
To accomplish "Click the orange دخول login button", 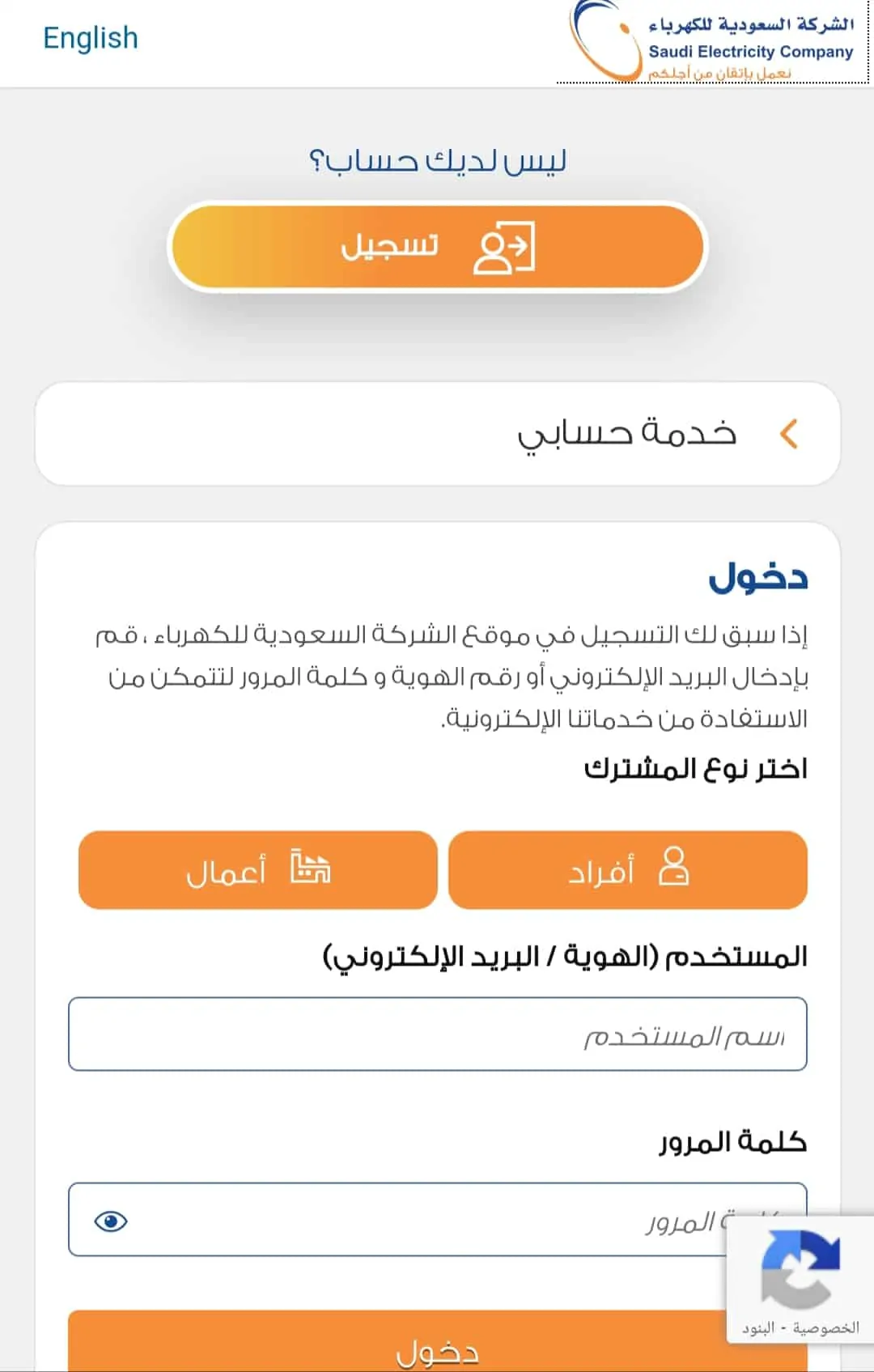I will coord(438,1342).
